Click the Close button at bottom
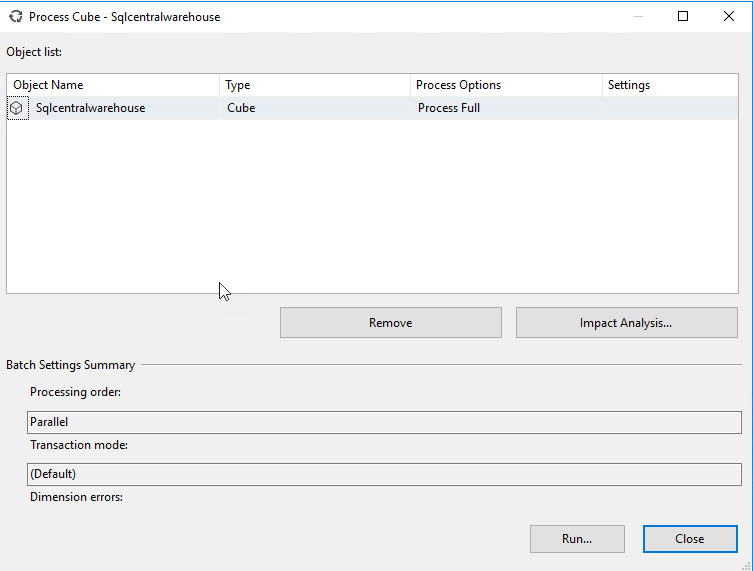The height and width of the screenshot is (571, 753). (x=689, y=538)
